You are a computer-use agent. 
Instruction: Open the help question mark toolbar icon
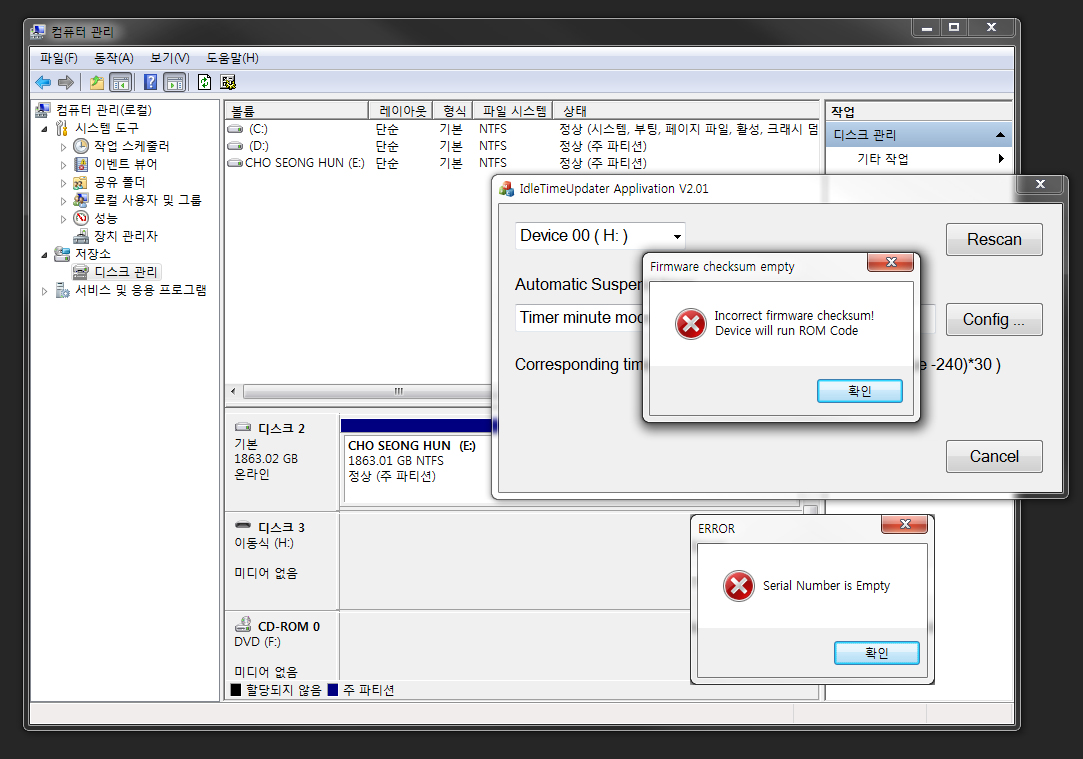tap(150, 82)
